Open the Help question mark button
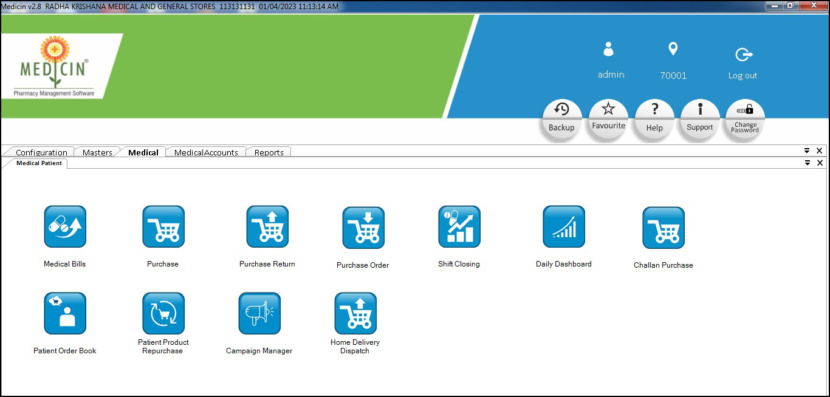 pos(654,119)
